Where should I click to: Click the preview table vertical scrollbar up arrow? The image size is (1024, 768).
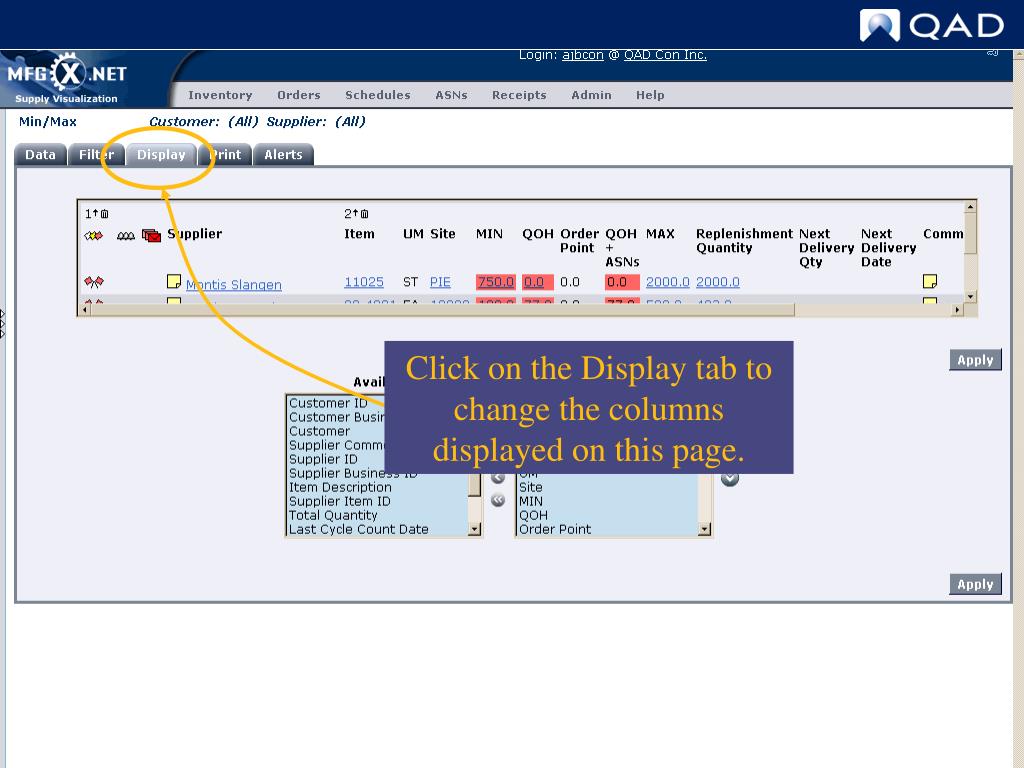pyautogui.click(x=970, y=207)
